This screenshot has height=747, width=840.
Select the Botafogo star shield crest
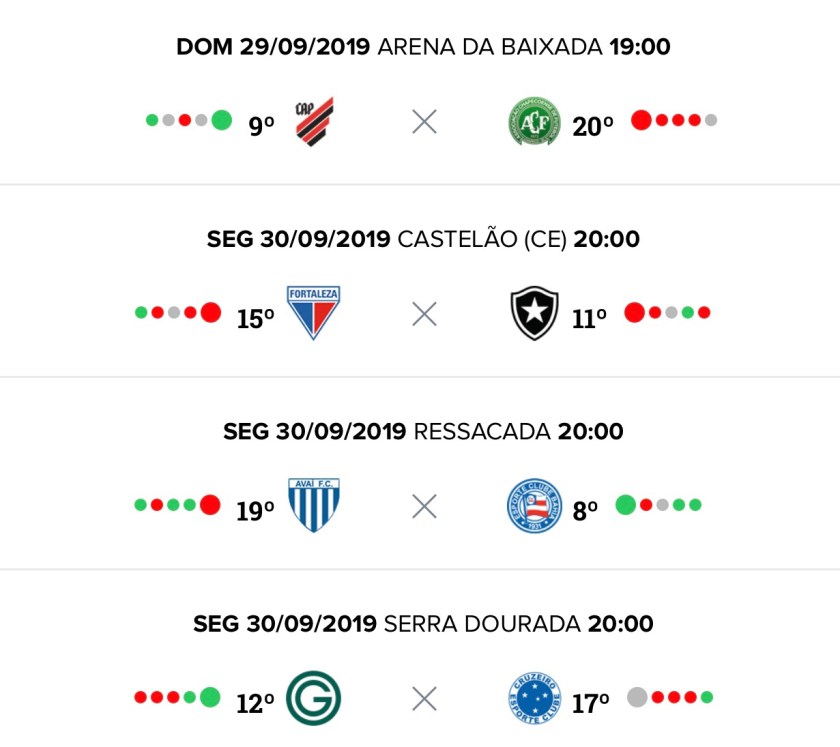534,314
